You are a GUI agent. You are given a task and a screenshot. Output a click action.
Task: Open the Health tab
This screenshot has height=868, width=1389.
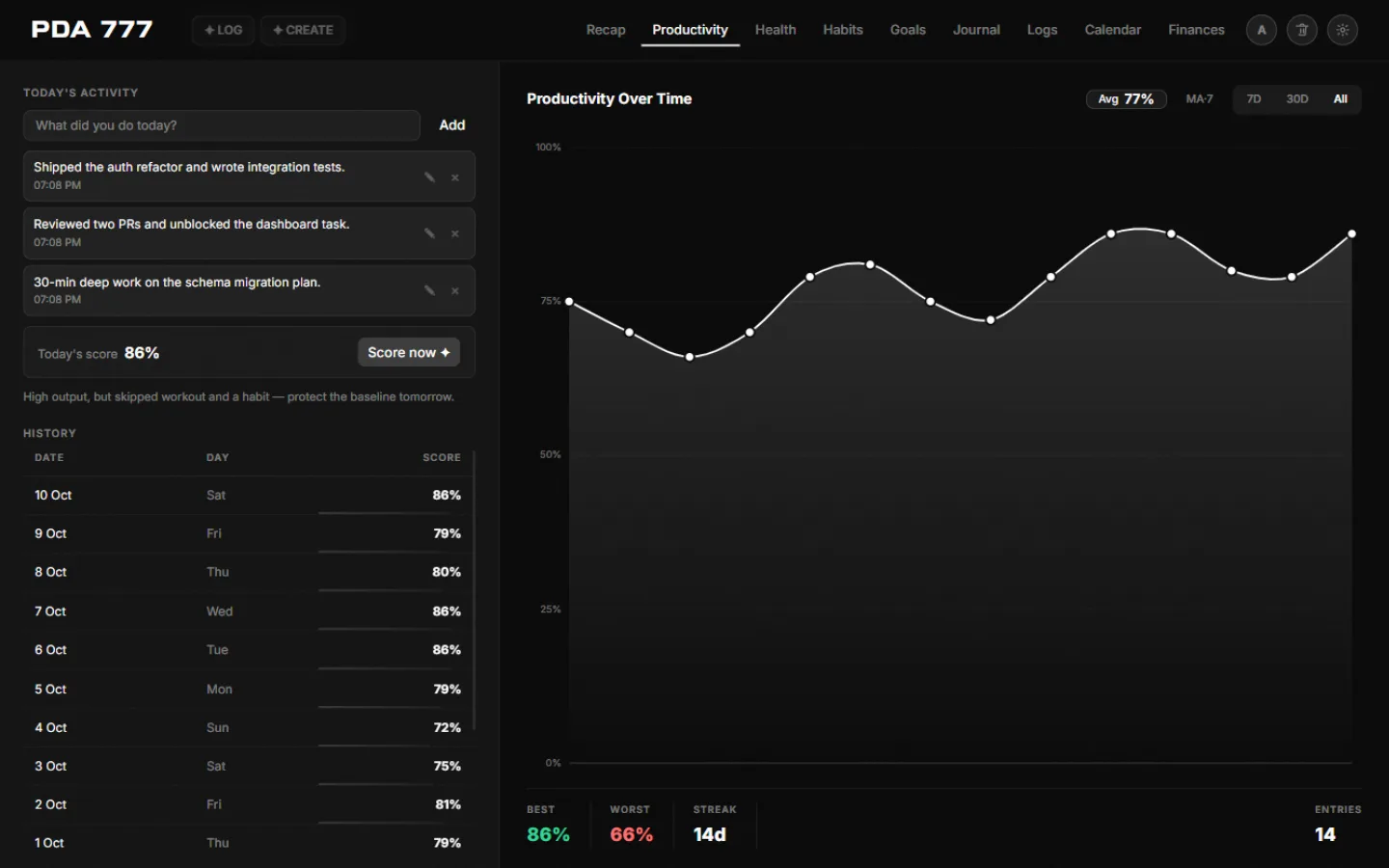point(776,30)
